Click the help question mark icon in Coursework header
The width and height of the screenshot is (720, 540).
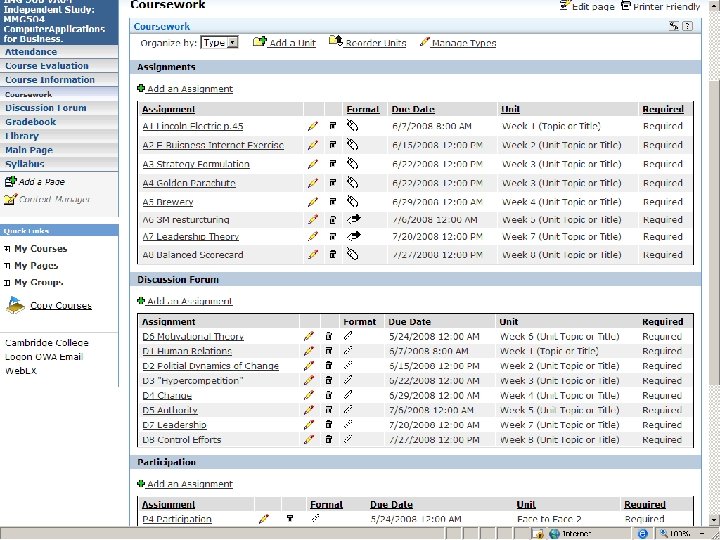tap(687, 26)
